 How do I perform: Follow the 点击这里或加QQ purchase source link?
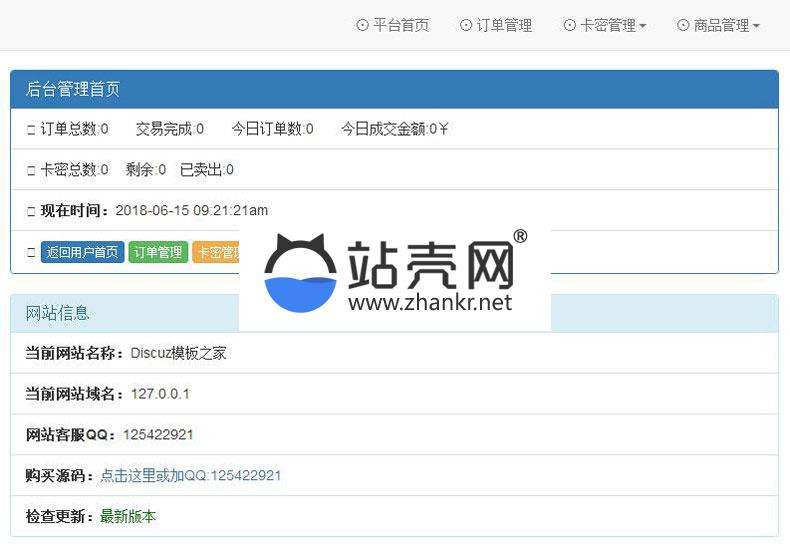(x=190, y=476)
